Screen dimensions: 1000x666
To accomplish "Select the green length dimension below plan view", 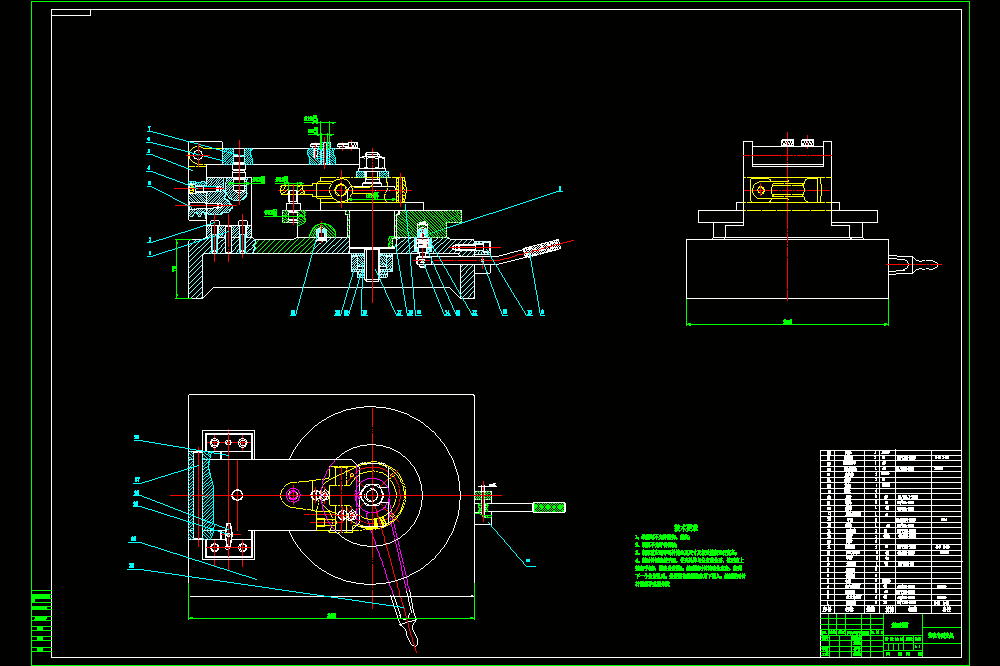I will (x=332, y=616).
